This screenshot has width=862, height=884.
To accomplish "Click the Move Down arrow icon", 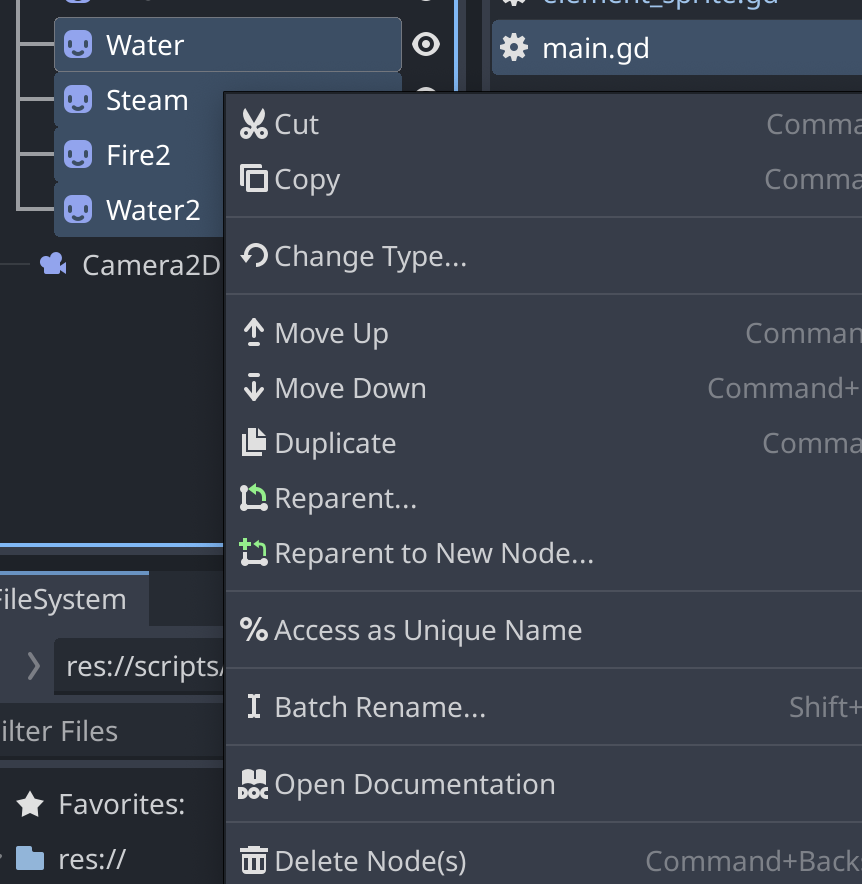I will 254,388.
